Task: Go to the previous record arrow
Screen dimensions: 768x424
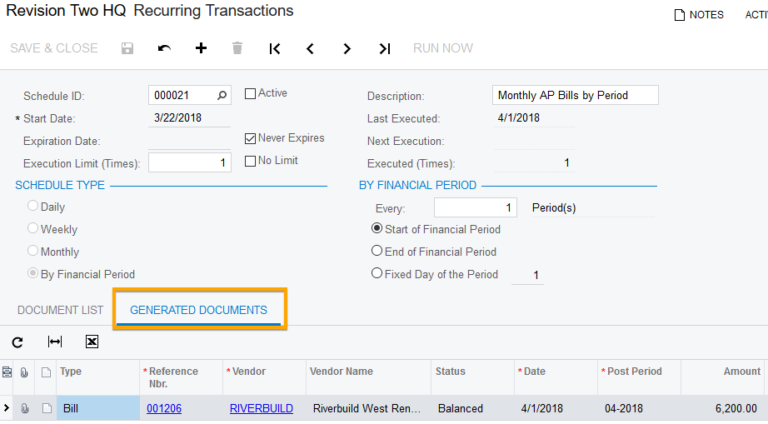Action: pos(310,48)
